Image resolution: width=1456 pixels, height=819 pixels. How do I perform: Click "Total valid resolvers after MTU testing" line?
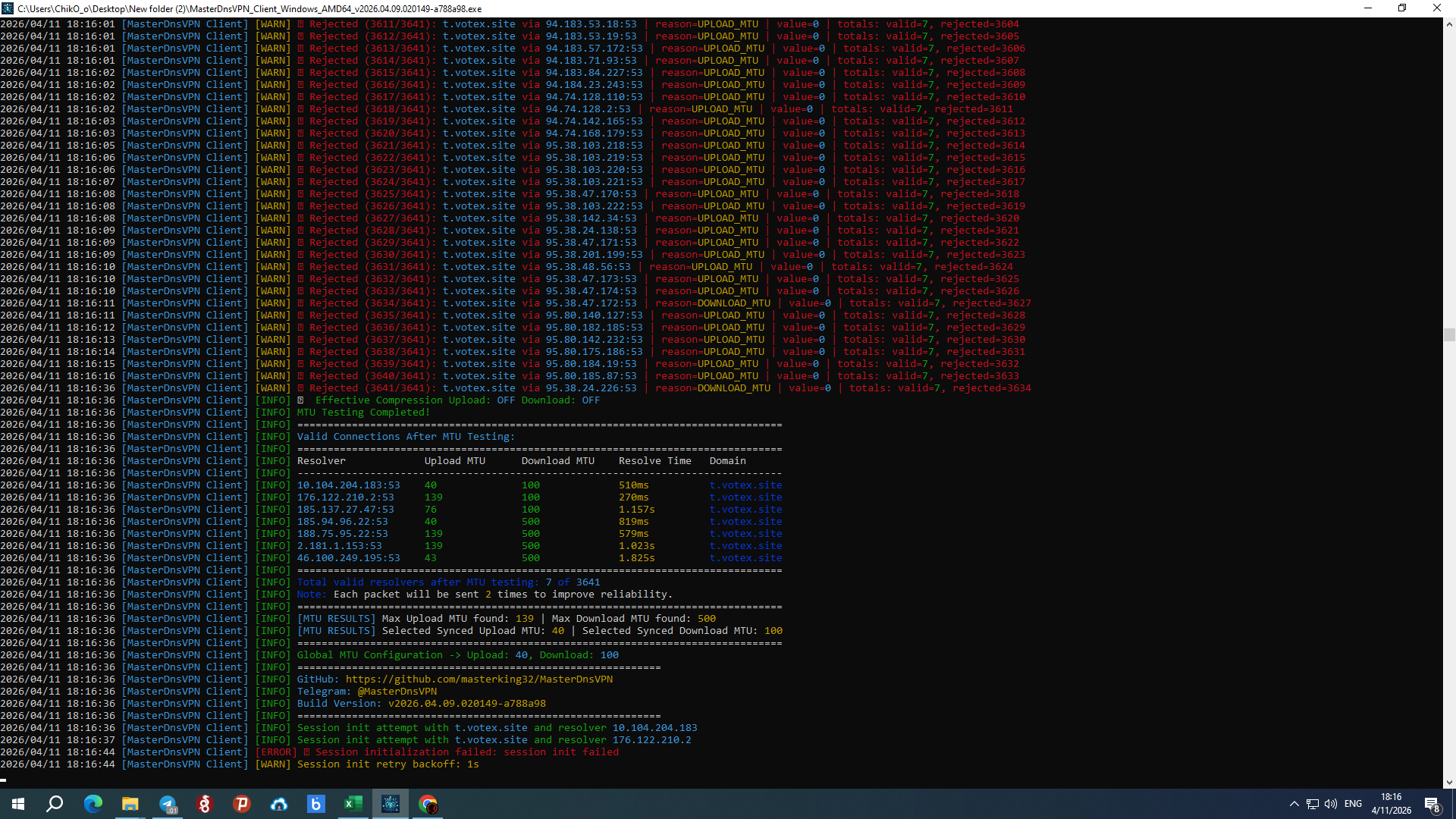tap(448, 582)
